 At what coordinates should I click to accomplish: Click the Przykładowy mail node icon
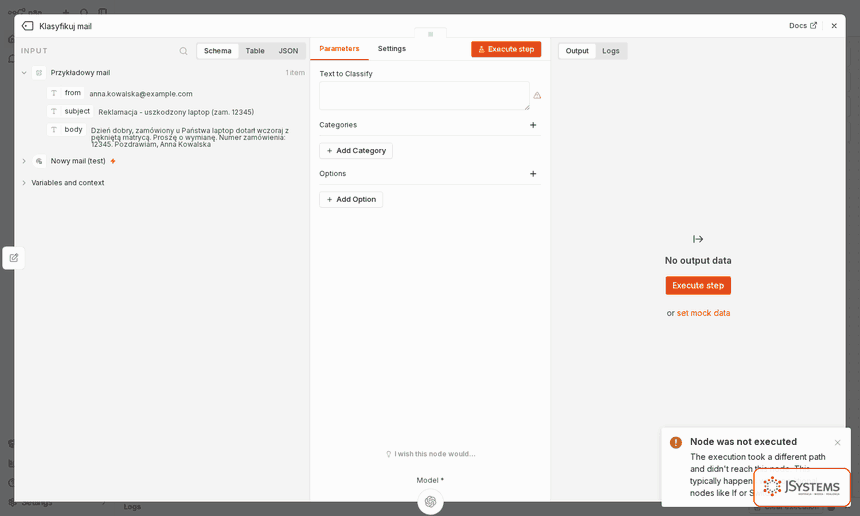point(39,72)
